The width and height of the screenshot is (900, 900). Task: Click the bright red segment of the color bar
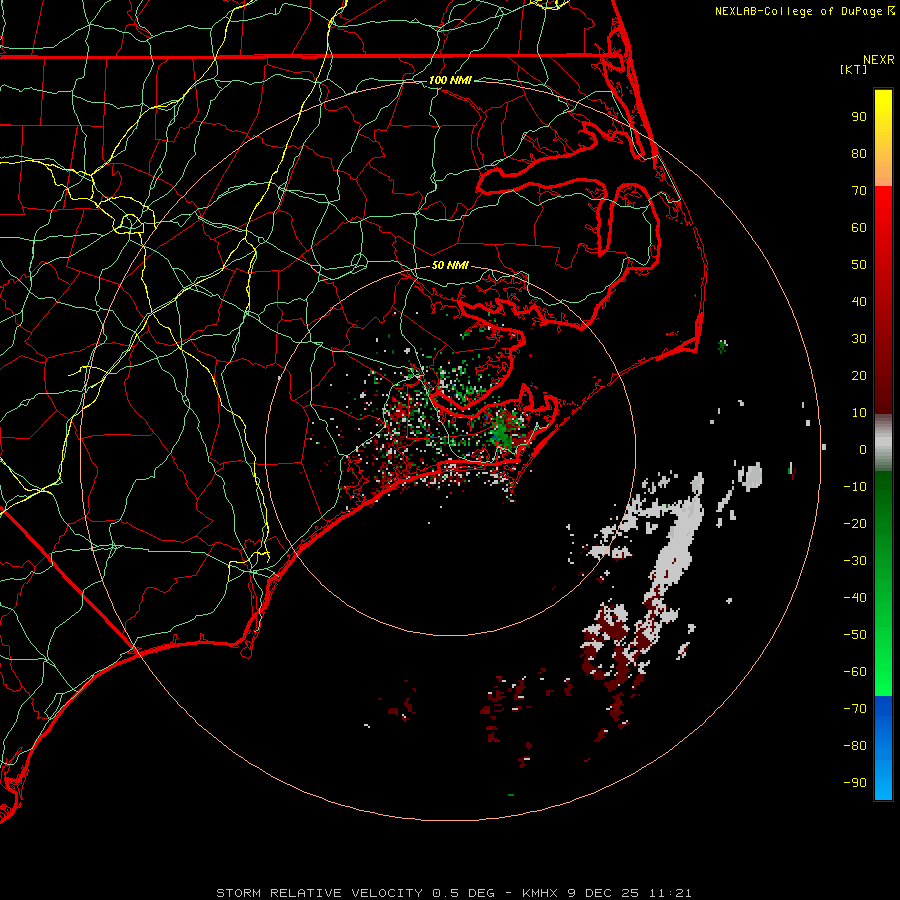883,212
